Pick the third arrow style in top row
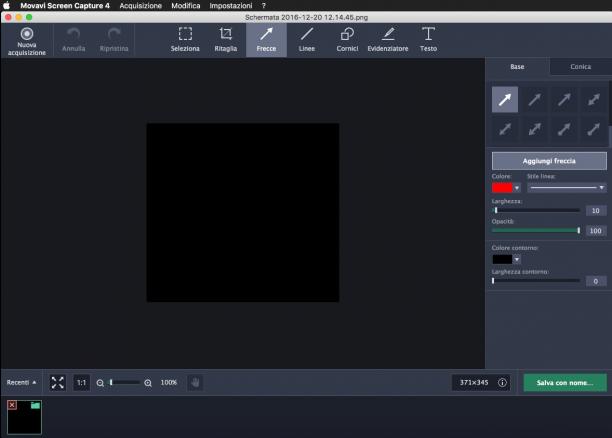612x438 pixels. click(564, 100)
